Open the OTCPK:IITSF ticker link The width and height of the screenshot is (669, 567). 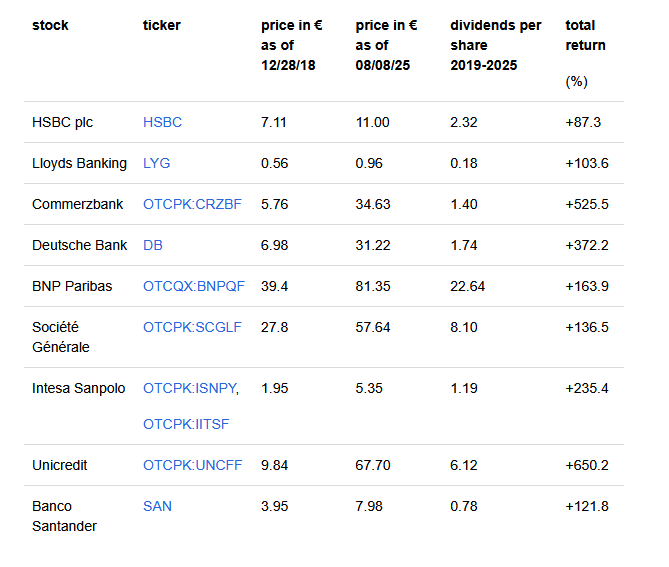pos(186,424)
